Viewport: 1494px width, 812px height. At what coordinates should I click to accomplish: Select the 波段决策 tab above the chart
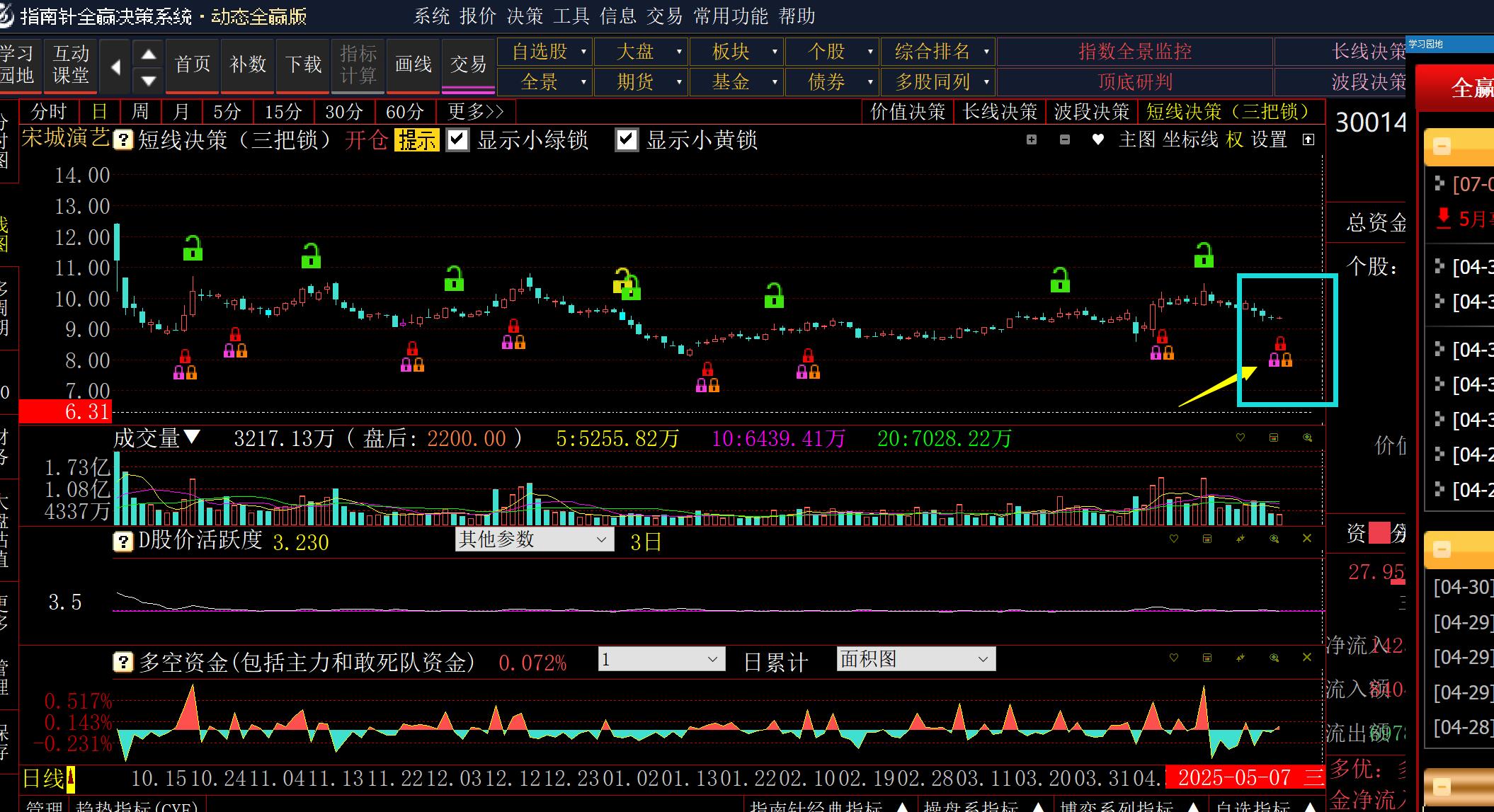click(1092, 112)
